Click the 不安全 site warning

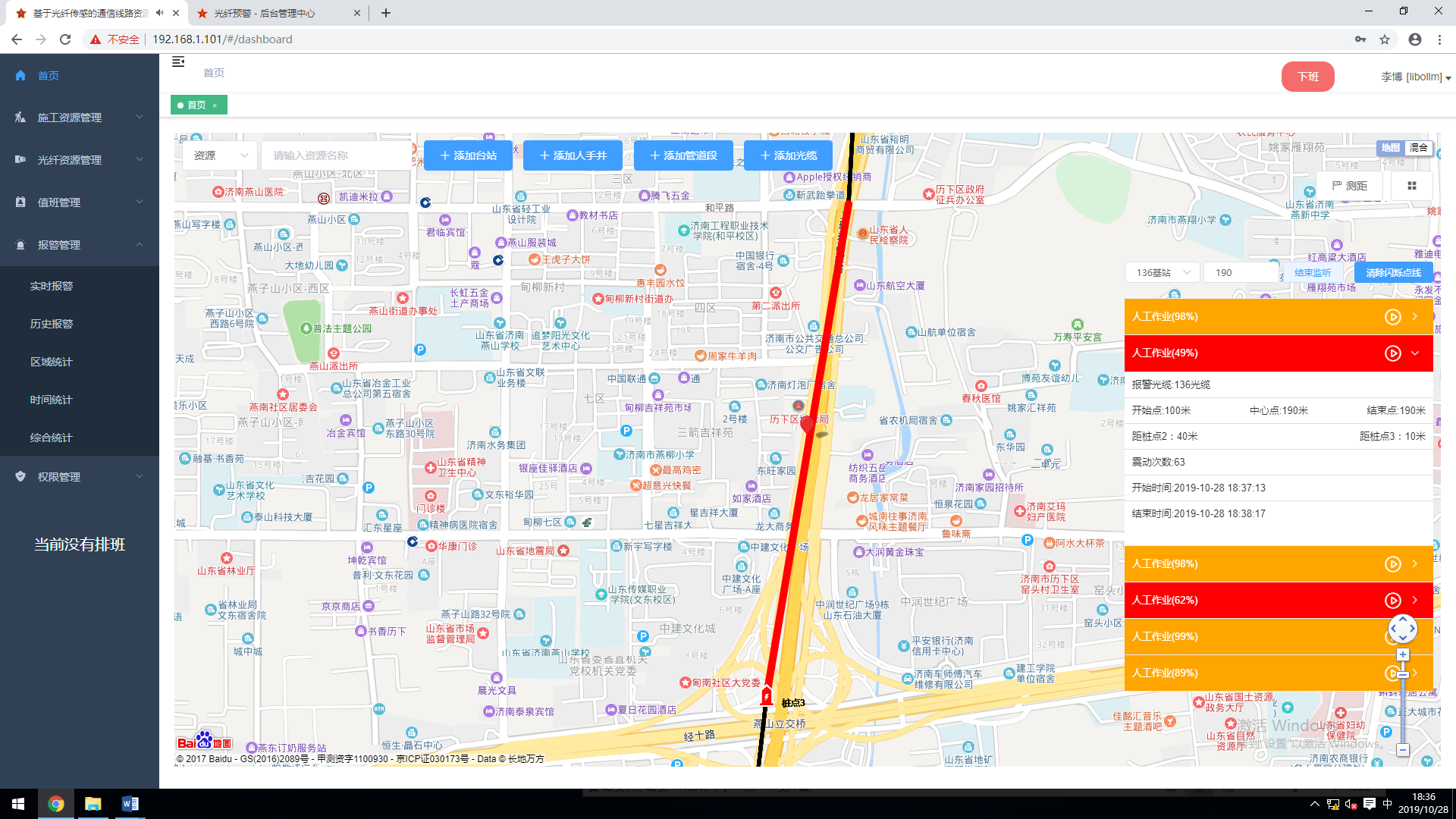tap(115, 39)
